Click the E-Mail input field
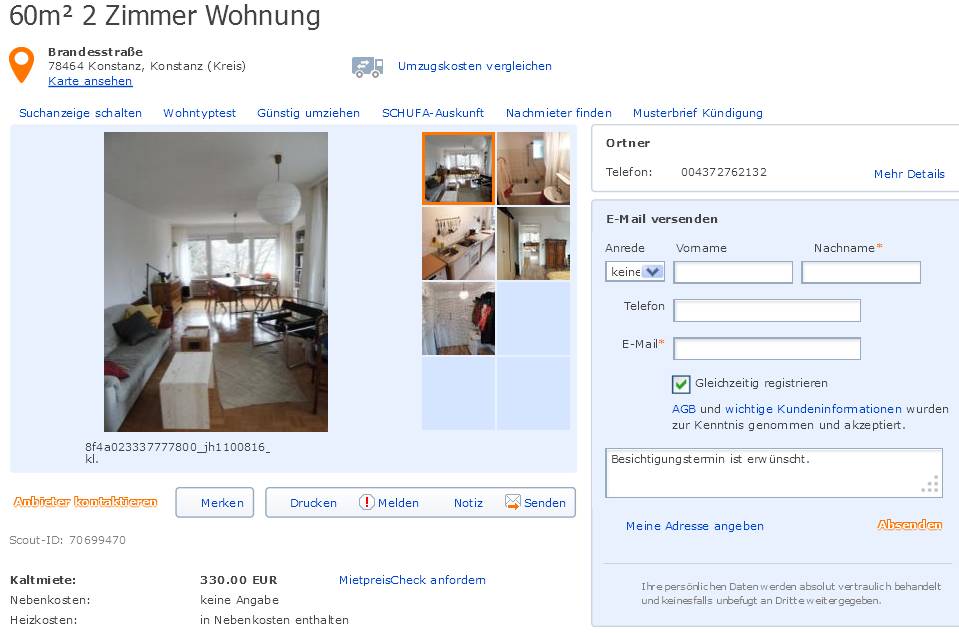Screen dimensions: 959x633 coord(767,349)
